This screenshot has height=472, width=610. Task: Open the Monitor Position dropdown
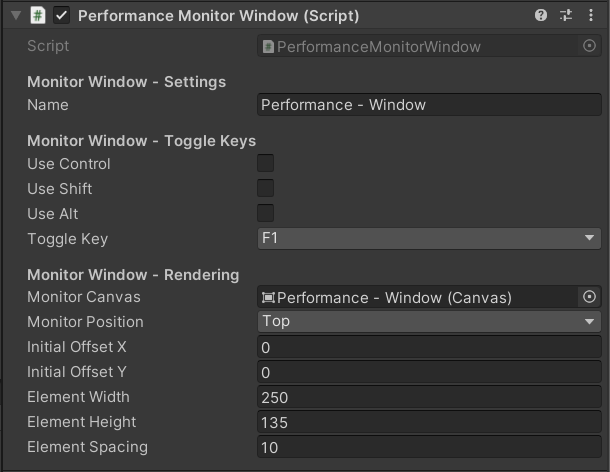pos(429,322)
